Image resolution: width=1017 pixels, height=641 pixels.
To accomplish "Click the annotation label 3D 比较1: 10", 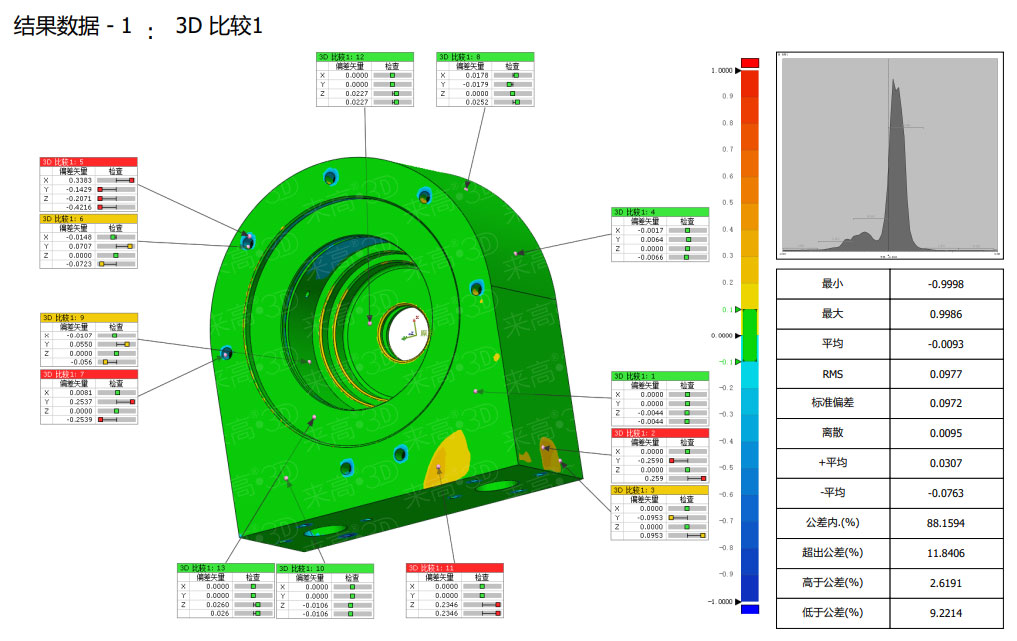I will coord(324,568).
